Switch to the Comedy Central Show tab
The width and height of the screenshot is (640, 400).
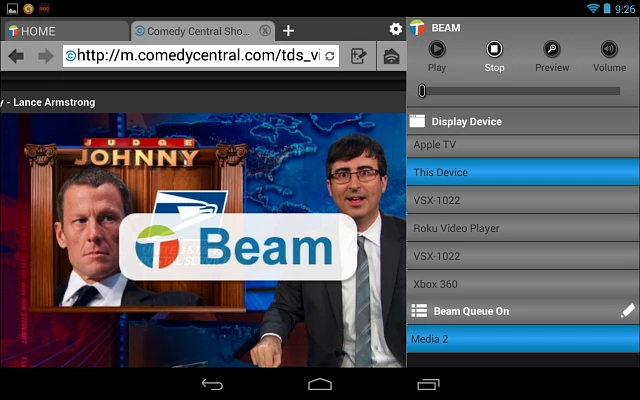pos(203,31)
